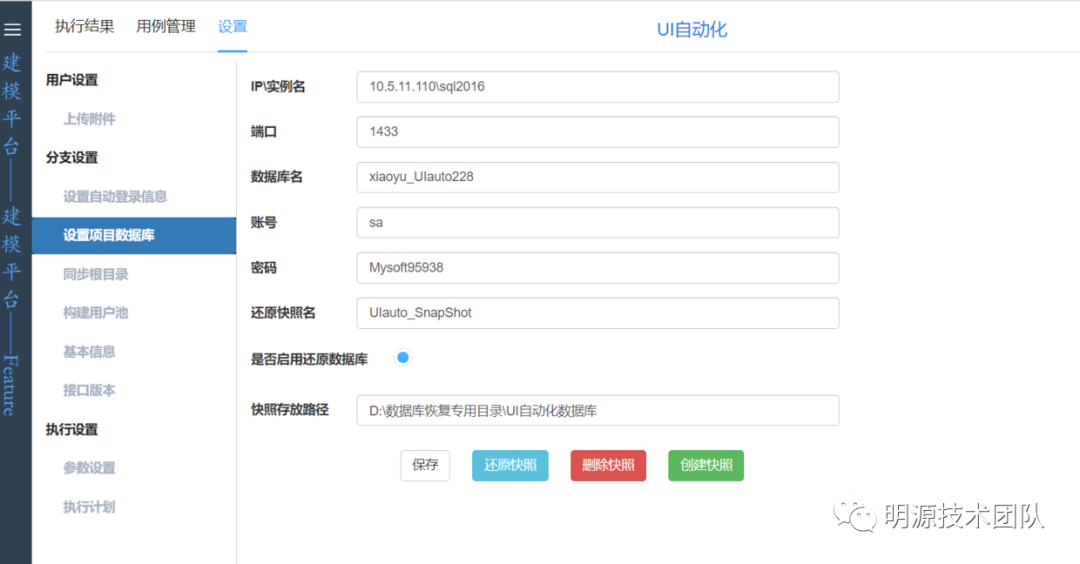The width and height of the screenshot is (1080, 564).
Task: Select 设置项目数据库 menu item
Action: tap(134, 236)
